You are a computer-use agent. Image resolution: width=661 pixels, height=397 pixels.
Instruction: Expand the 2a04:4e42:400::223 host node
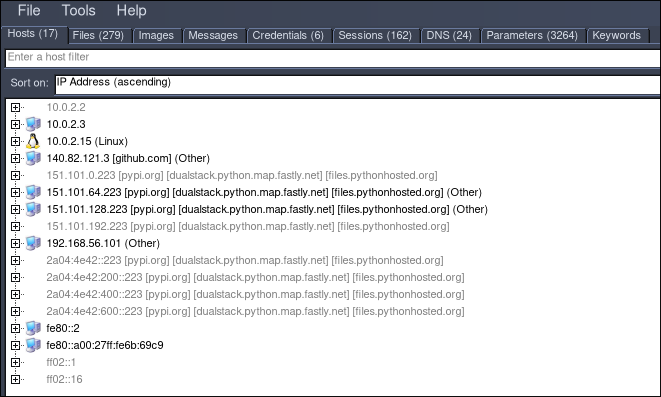pyautogui.click(x=15, y=294)
